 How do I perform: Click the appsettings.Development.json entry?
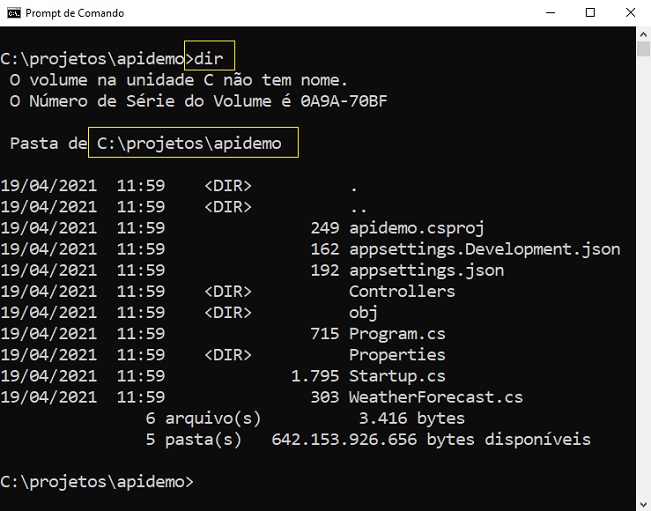[485, 249]
